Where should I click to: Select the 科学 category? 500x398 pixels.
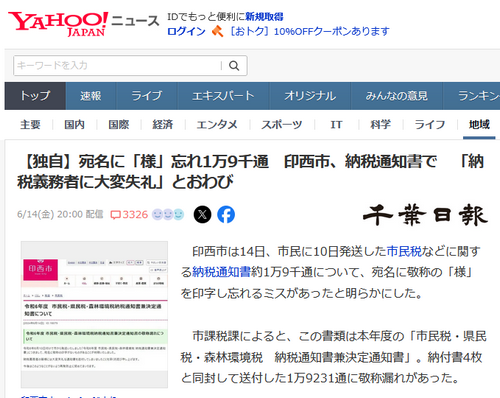[380, 125]
